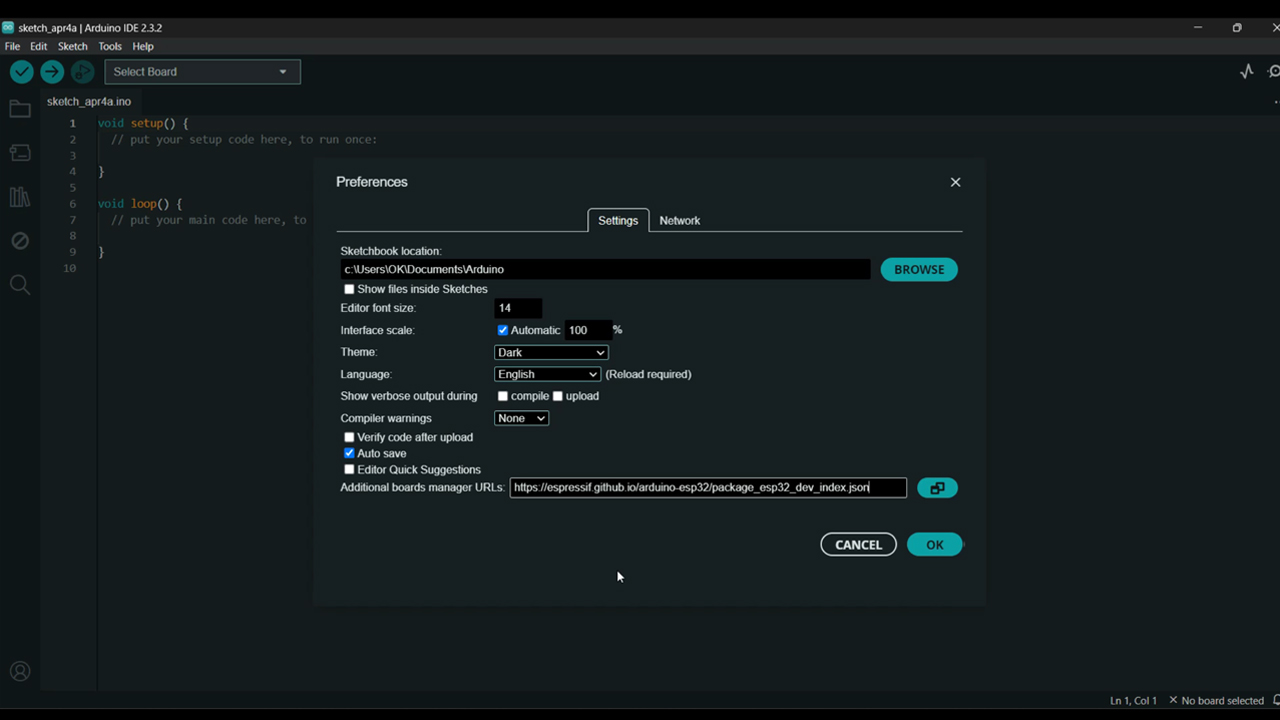
Task: Click No board selected in status bar
Action: click(x=1215, y=701)
